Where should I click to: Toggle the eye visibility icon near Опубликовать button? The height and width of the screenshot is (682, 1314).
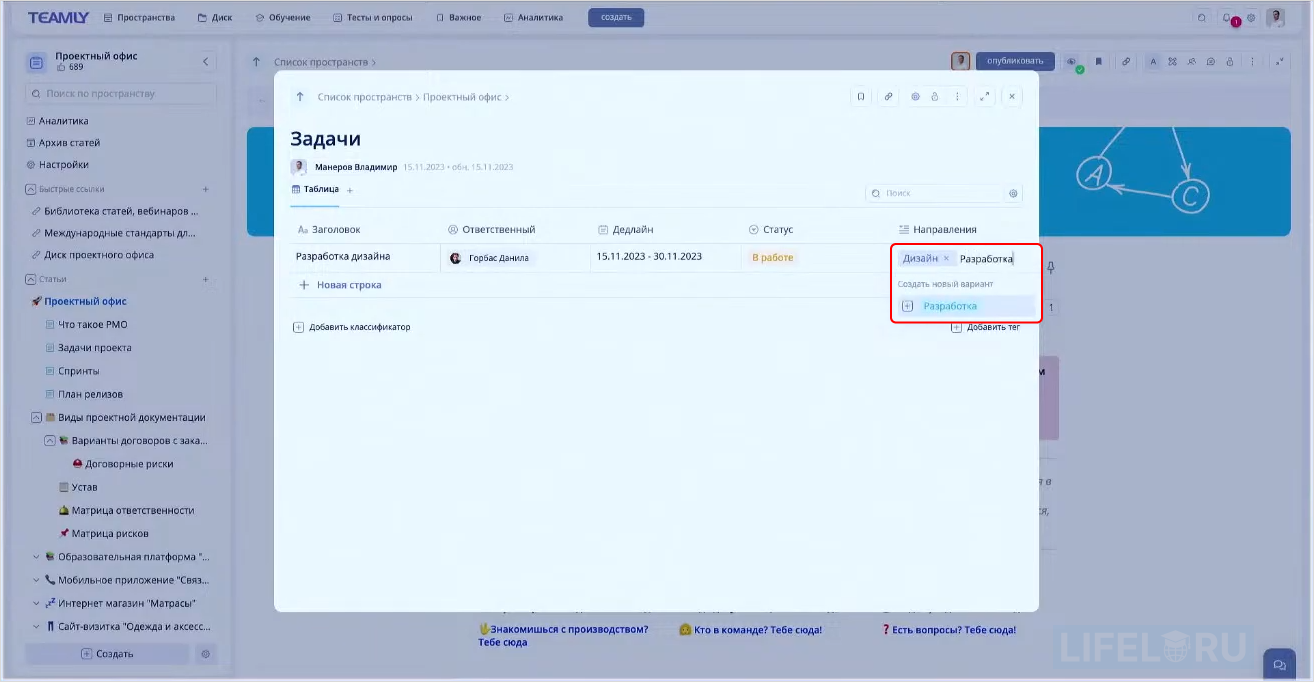(1072, 61)
